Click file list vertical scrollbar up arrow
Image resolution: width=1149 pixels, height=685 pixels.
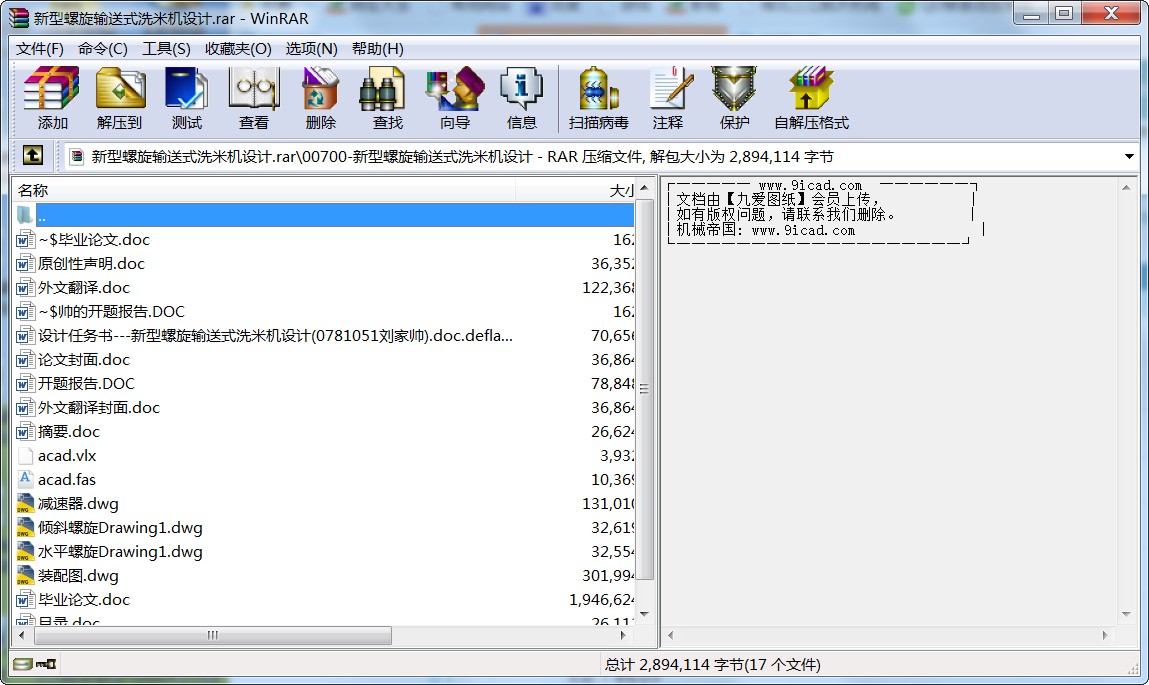click(x=644, y=188)
